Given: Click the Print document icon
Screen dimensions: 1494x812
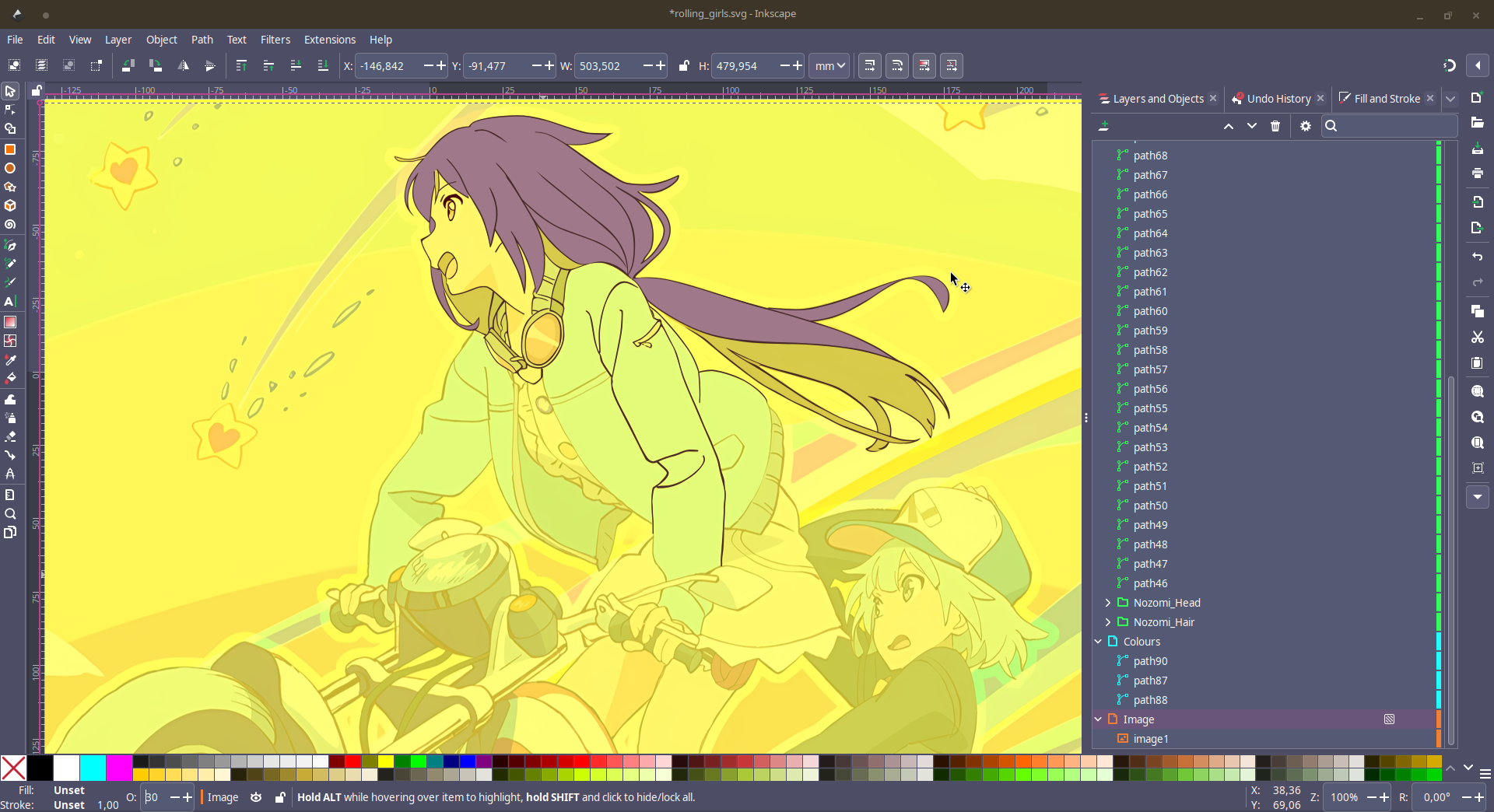Looking at the screenshot, I should pyautogui.click(x=1477, y=173).
